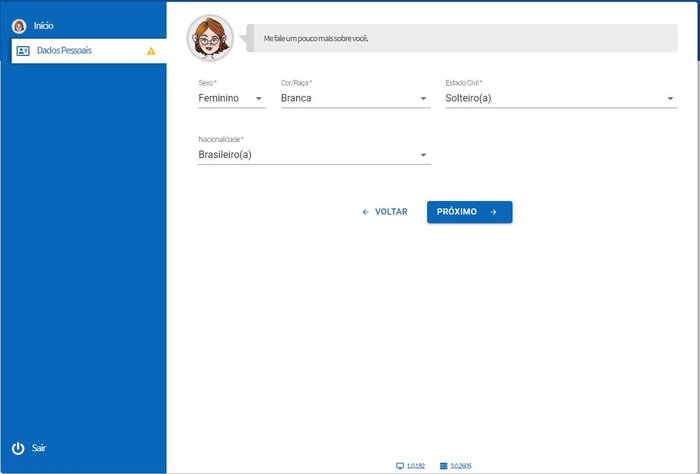
Task: Open the Nacionalidade dropdown showing Brasileiro(a)
Action: pyautogui.click(x=314, y=155)
